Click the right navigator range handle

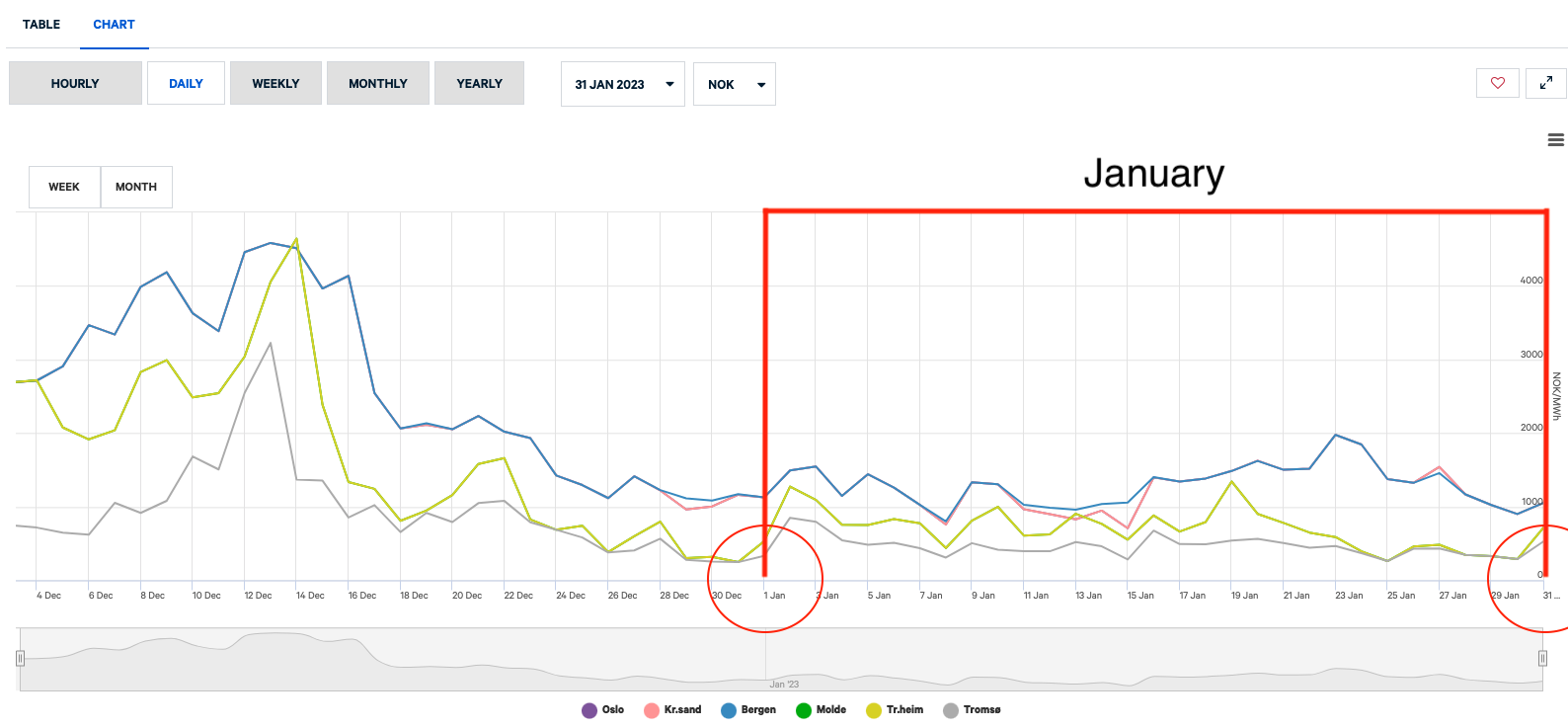click(1542, 659)
